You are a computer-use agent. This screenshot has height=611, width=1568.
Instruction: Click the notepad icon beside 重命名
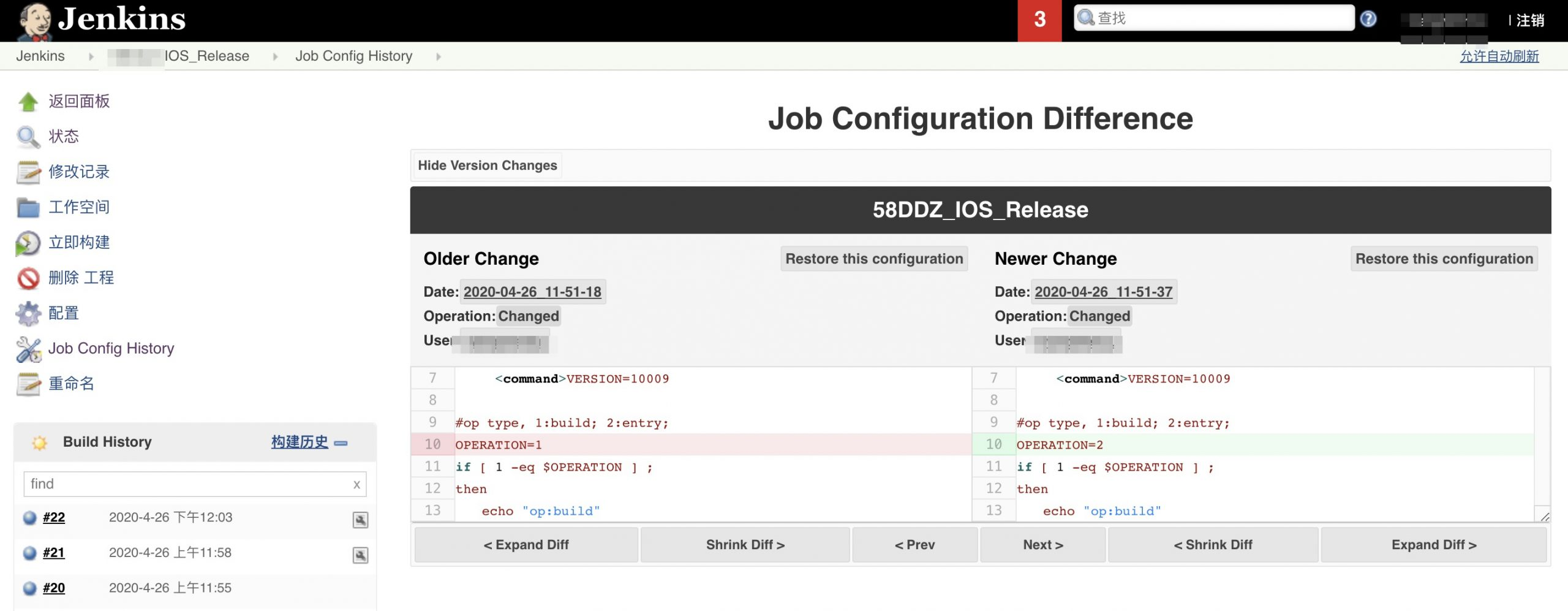coord(28,384)
